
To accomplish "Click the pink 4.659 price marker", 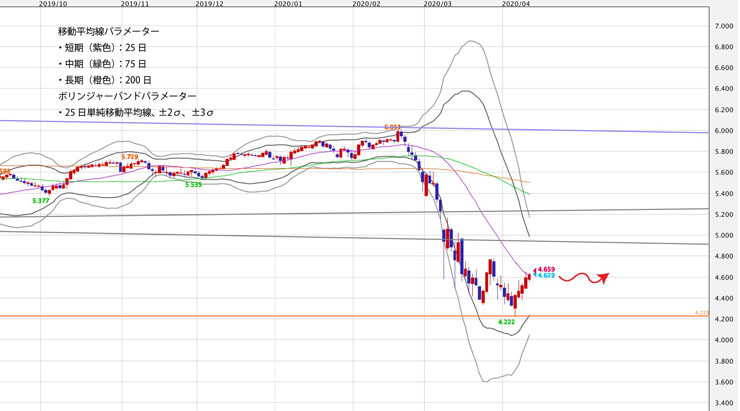I will pyautogui.click(x=546, y=269).
